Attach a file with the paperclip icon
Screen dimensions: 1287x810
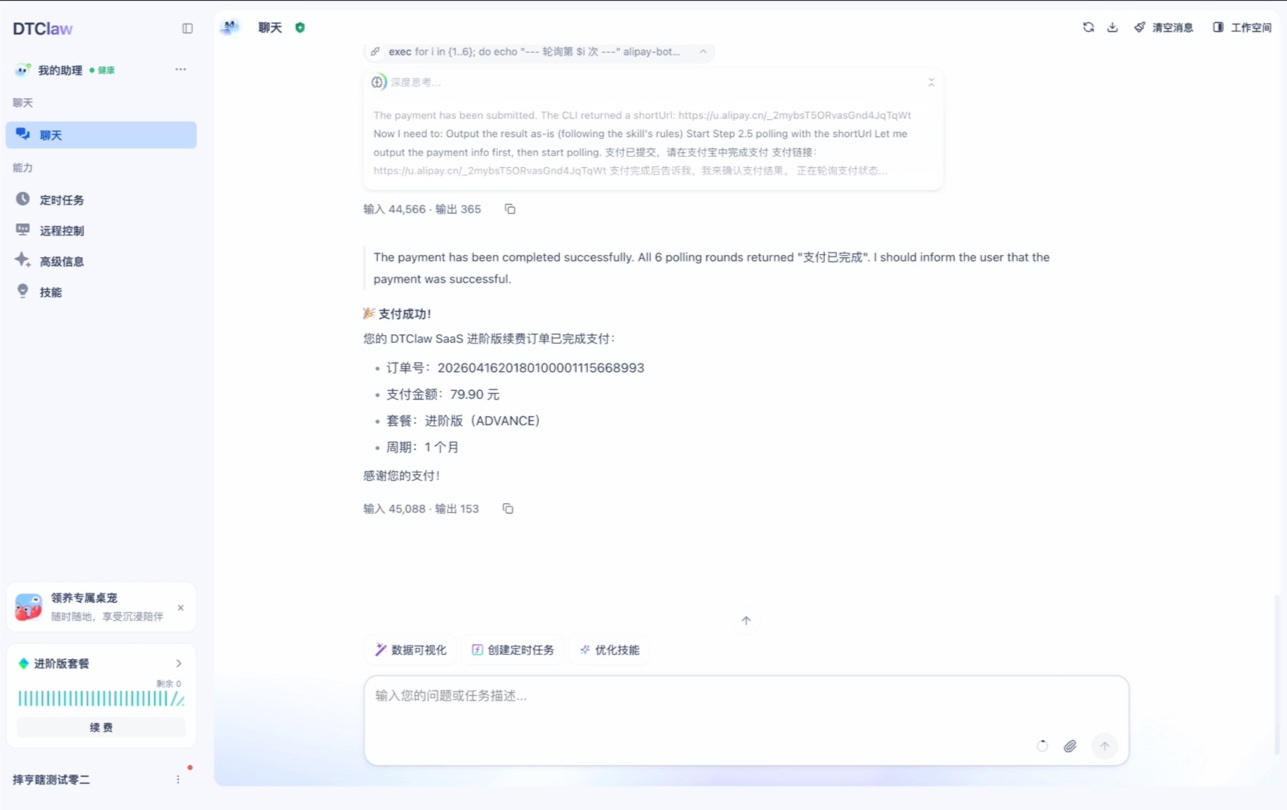(x=1070, y=745)
